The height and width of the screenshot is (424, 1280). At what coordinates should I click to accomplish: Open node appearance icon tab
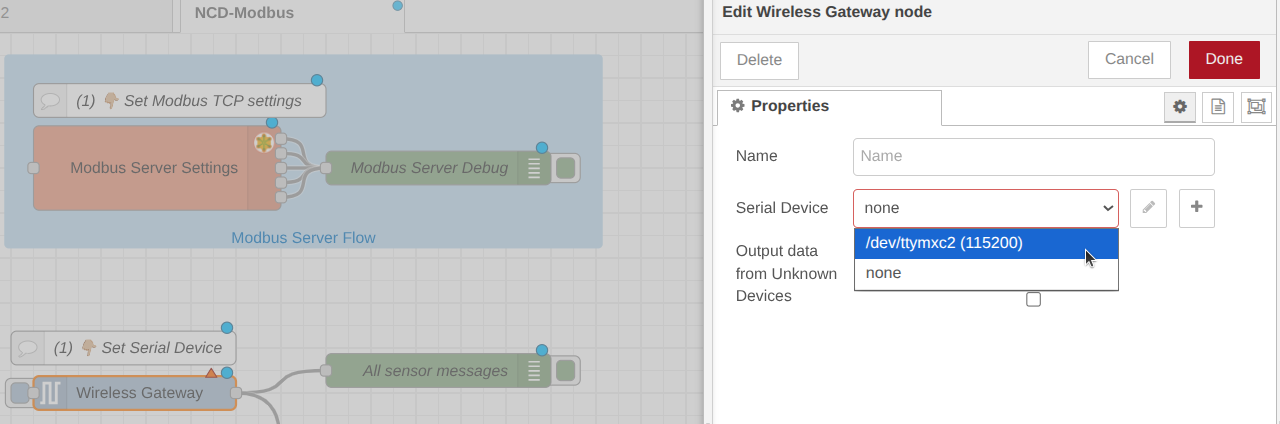(1256, 107)
